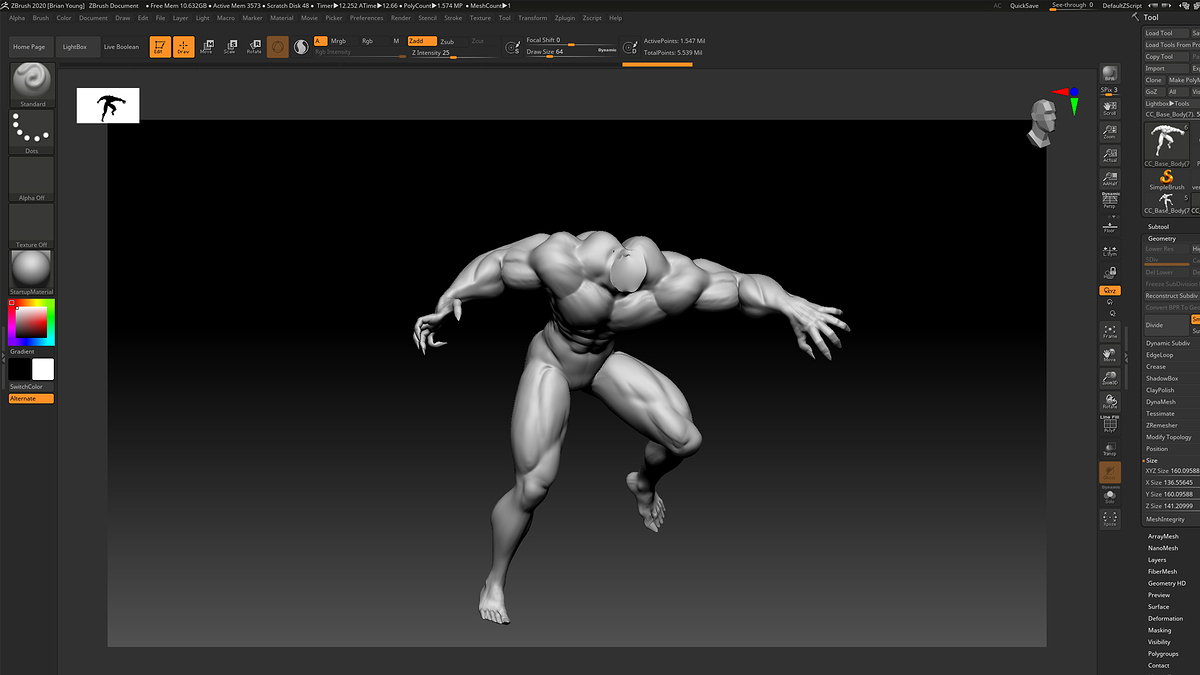The width and height of the screenshot is (1200, 675).
Task: Open the Texture Off selector
Action: coord(32,226)
